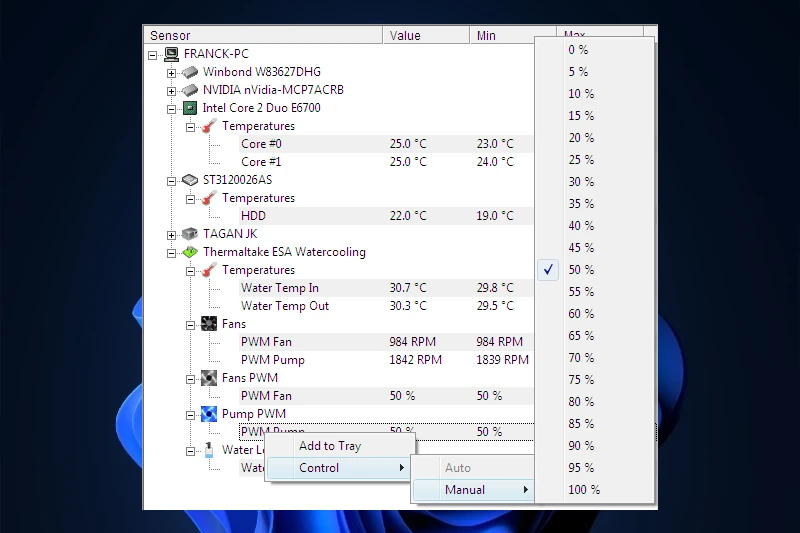Expand the TAGAN JK node
This screenshot has height=533, width=800.
(171, 235)
